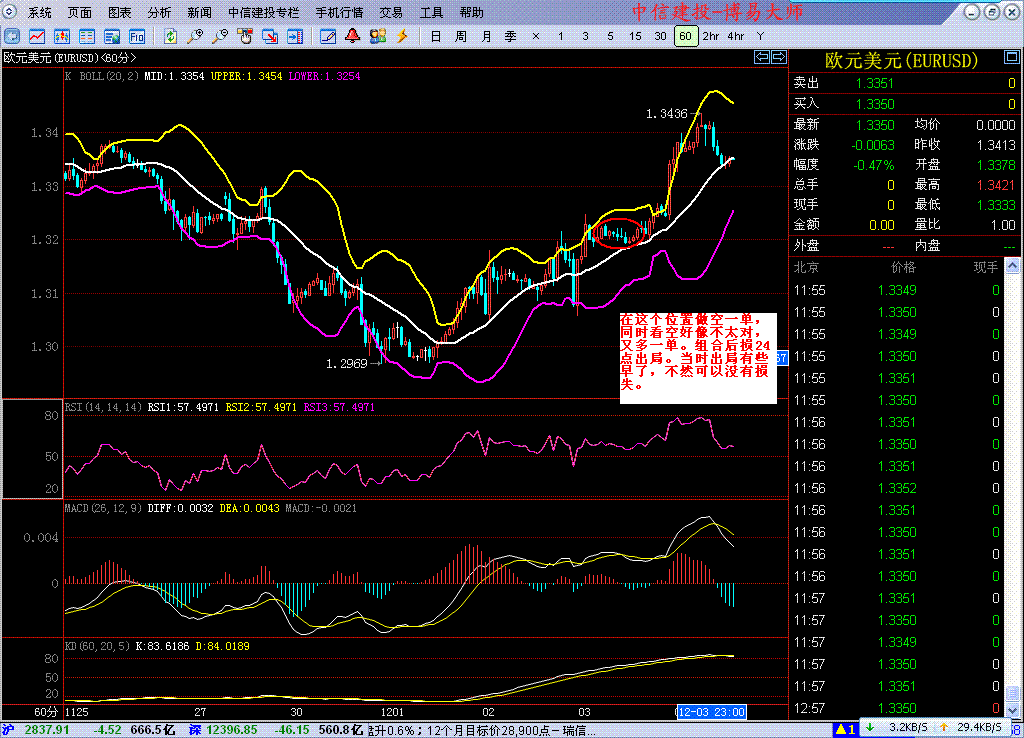Zoom in with the plus magnifier
1024x738 pixels.
pyautogui.click(x=195, y=37)
